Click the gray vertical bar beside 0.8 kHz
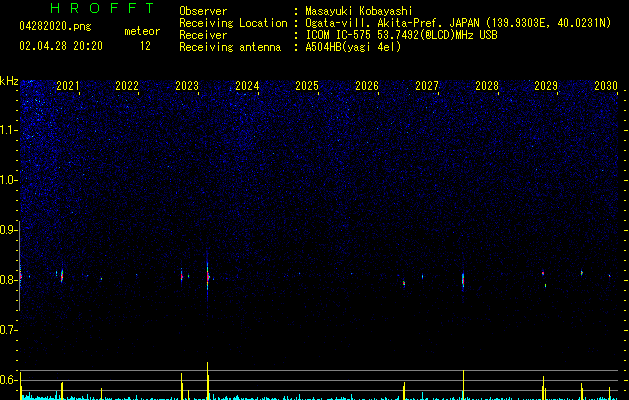This screenshot has width=629, height=400. [19, 266]
